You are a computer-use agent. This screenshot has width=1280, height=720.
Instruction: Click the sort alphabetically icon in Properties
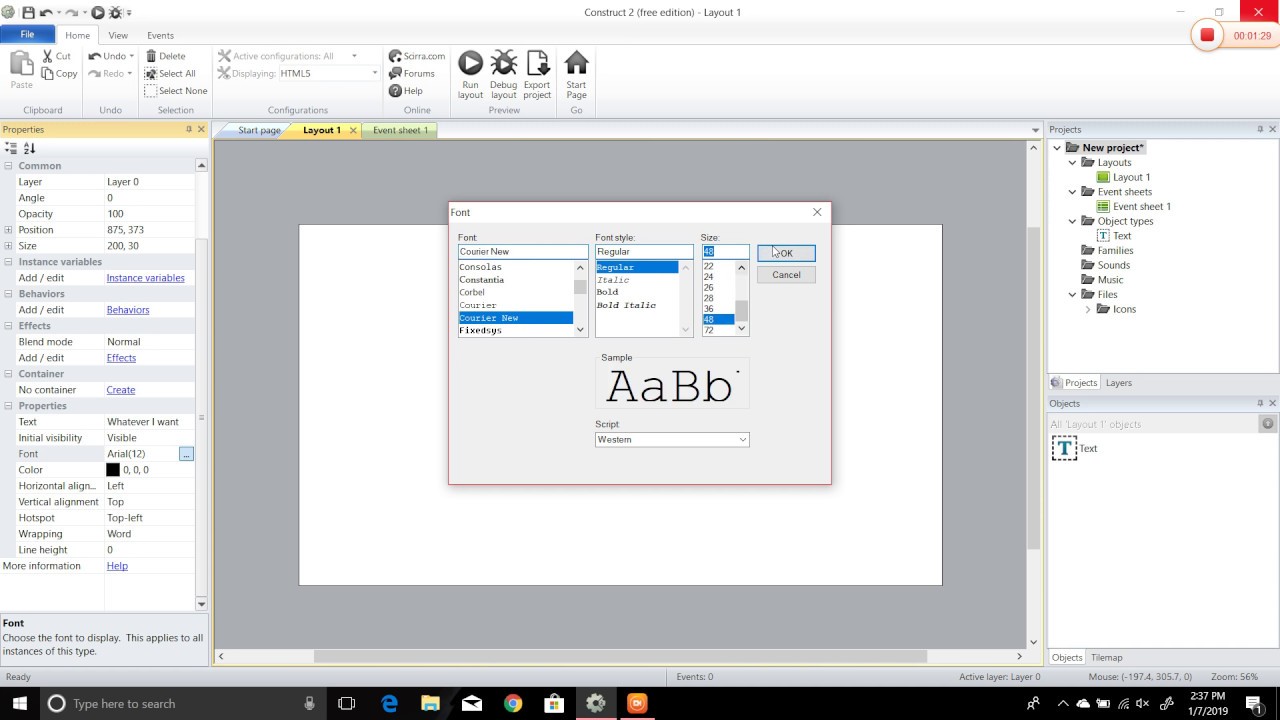(29, 148)
